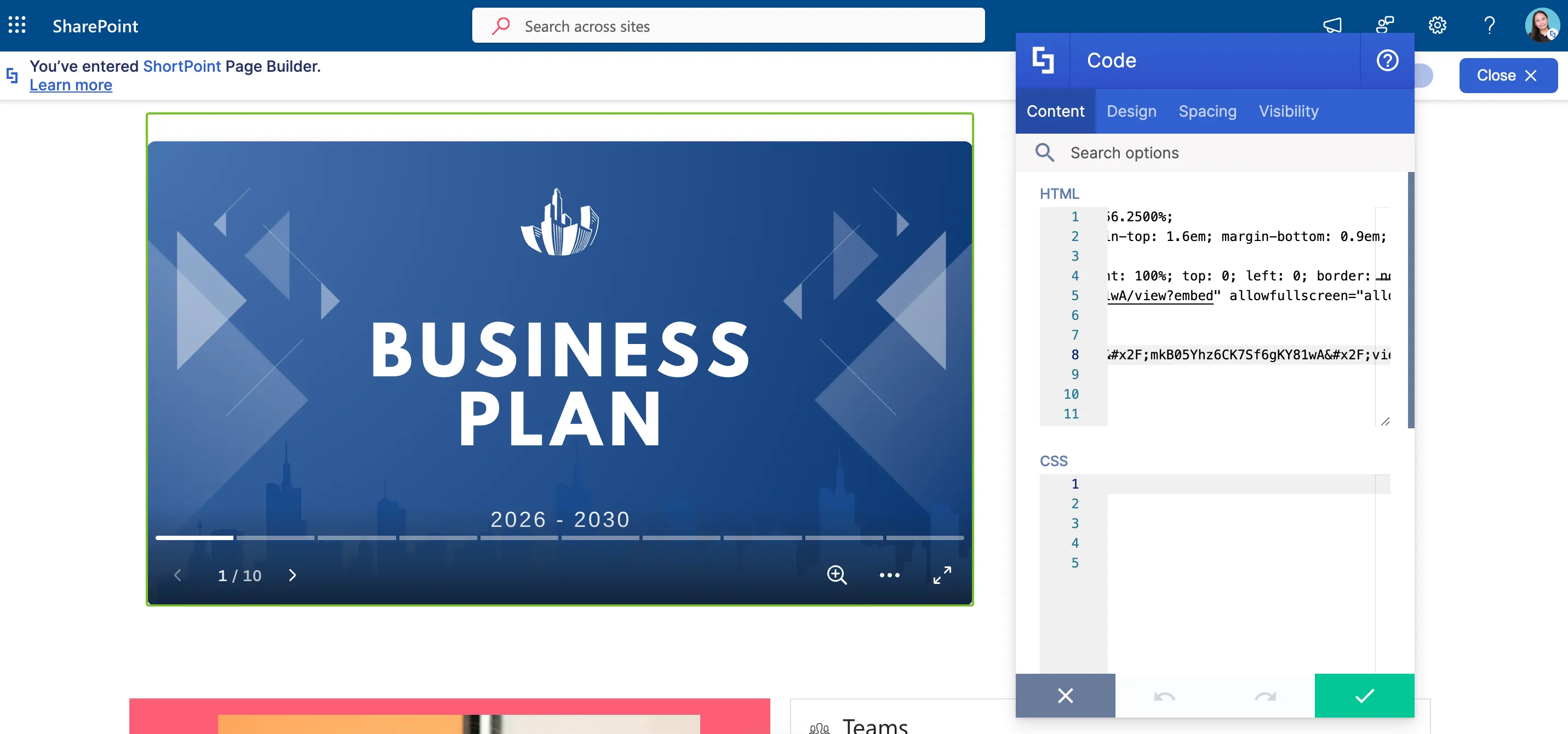Click line 8 in the HTML editor
Viewport: 1568px width, 734px height.
pyautogui.click(x=1248, y=354)
